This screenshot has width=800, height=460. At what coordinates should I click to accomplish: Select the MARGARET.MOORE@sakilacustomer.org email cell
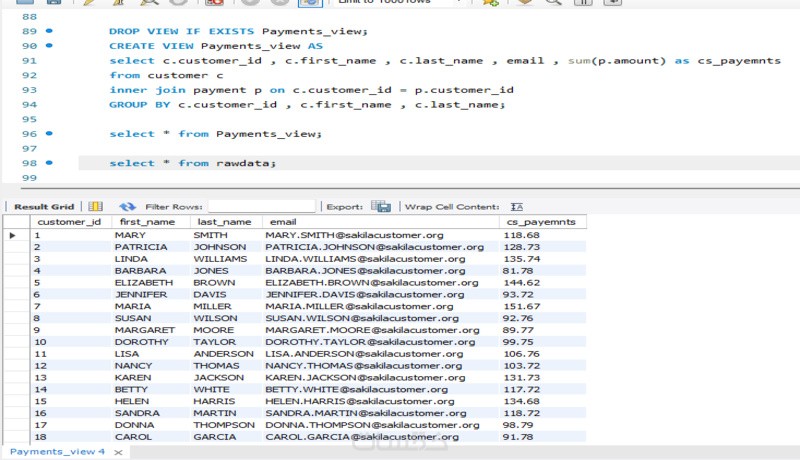pos(381,330)
